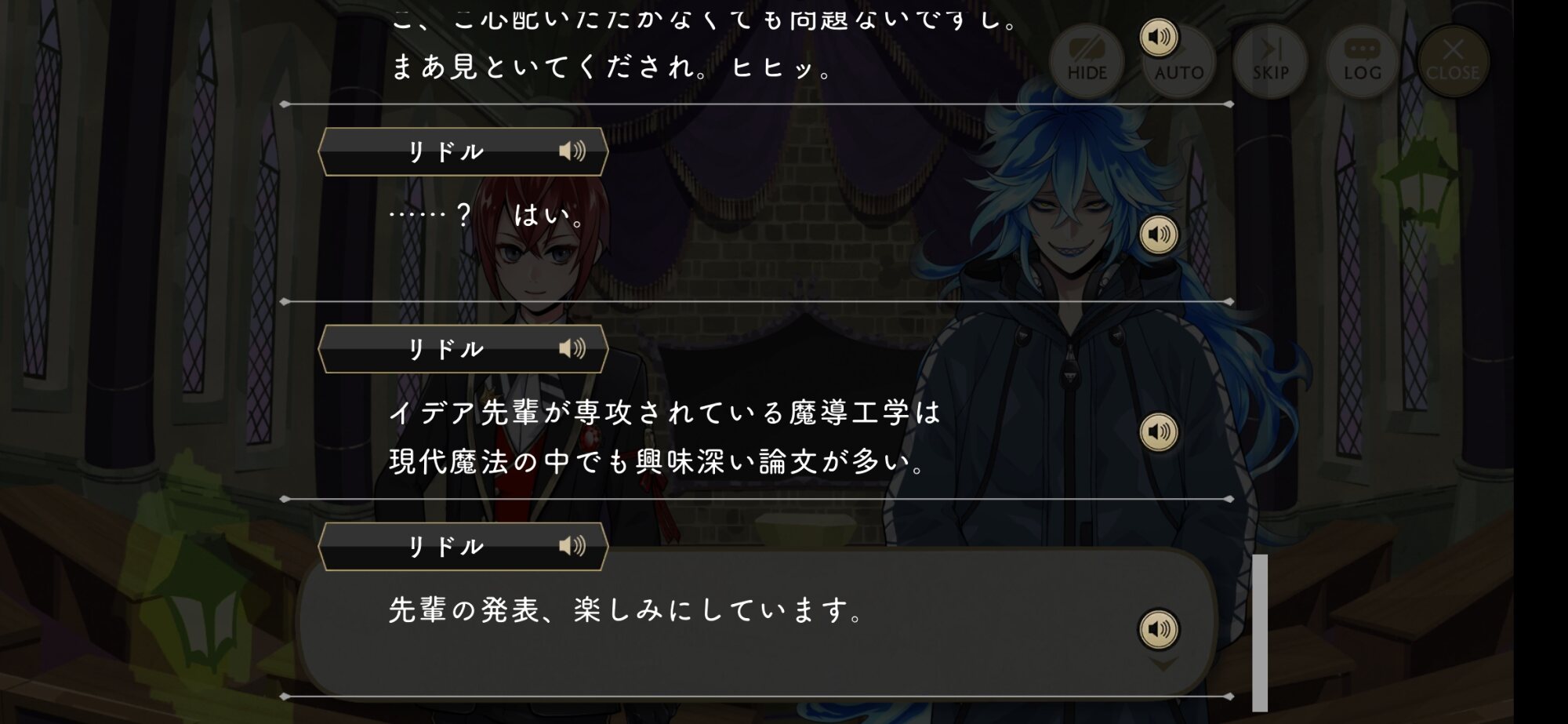This screenshot has width=1568, height=724.
Task: Play voice on third リドル name plate
Action: pyautogui.click(x=572, y=546)
